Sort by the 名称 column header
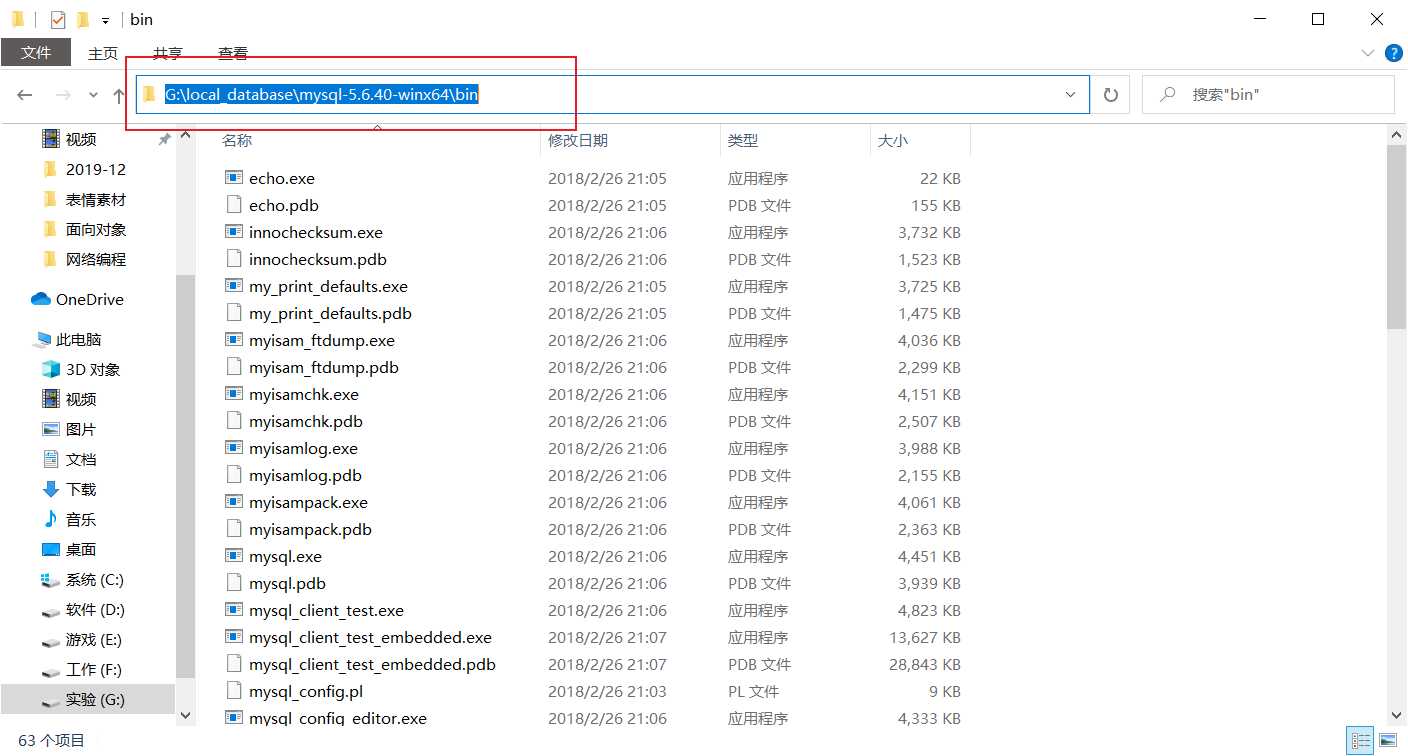This screenshot has width=1408, height=756. click(x=237, y=141)
